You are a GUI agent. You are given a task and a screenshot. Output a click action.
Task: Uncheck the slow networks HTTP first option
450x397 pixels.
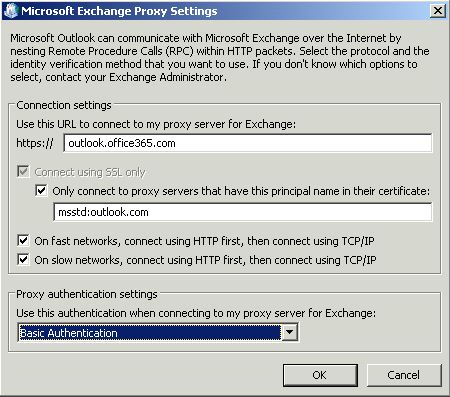[x=23, y=260]
